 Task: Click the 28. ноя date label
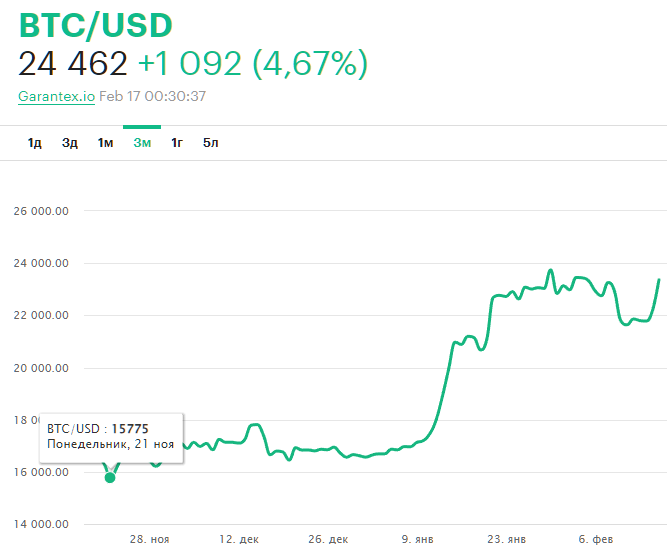click(x=150, y=539)
